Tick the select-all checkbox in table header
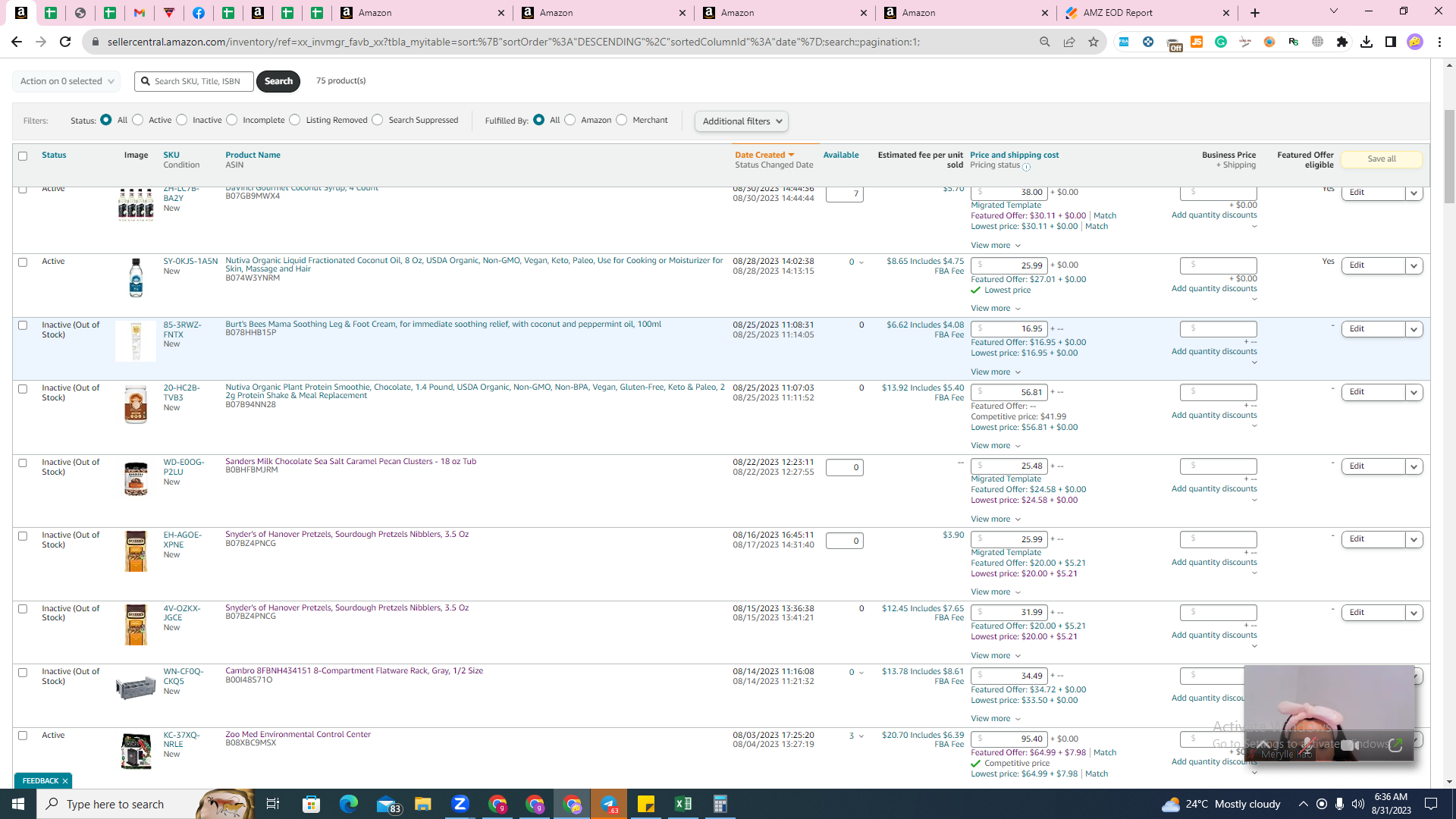The image size is (1456, 819). [x=23, y=156]
